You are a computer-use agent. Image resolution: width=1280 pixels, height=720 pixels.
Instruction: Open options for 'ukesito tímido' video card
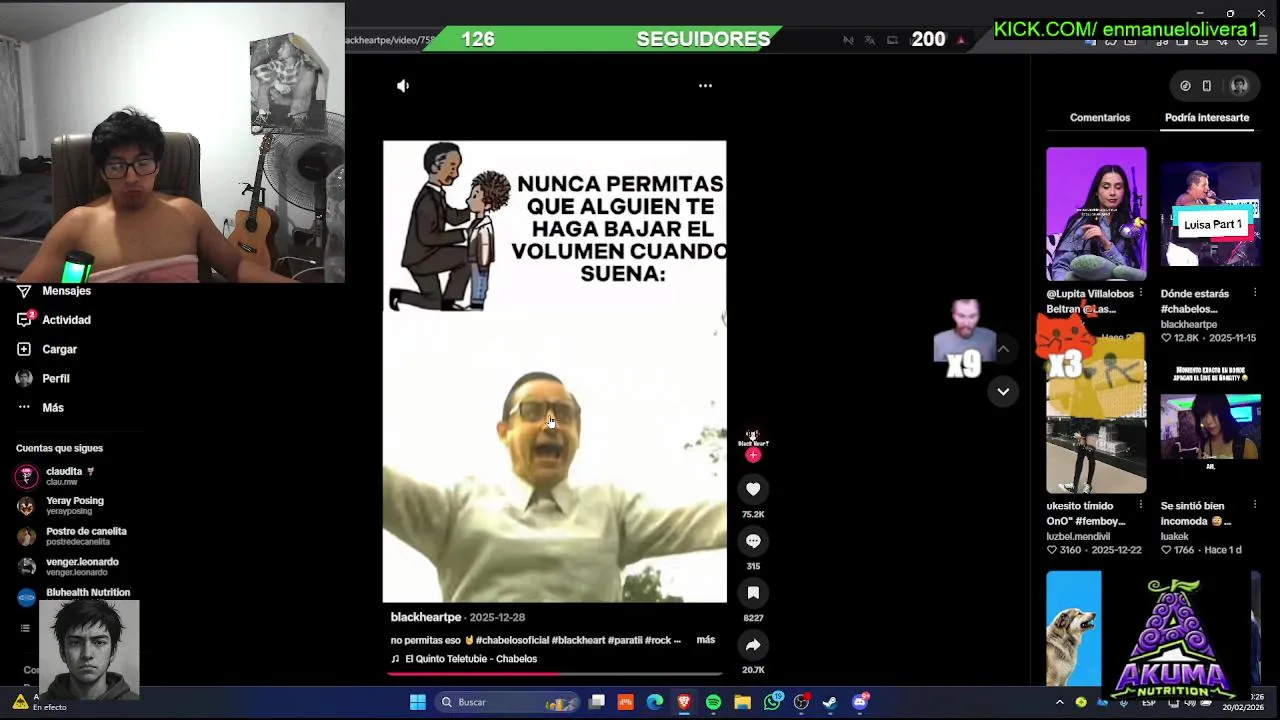(x=1140, y=506)
